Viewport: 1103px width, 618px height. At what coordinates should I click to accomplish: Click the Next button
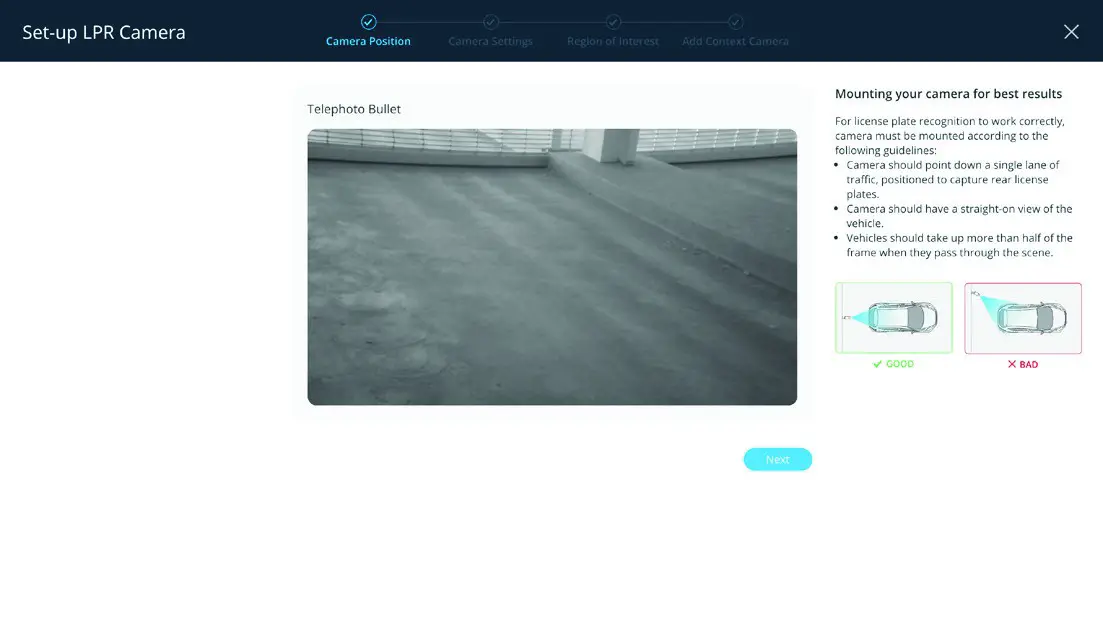[x=777, y=459]
